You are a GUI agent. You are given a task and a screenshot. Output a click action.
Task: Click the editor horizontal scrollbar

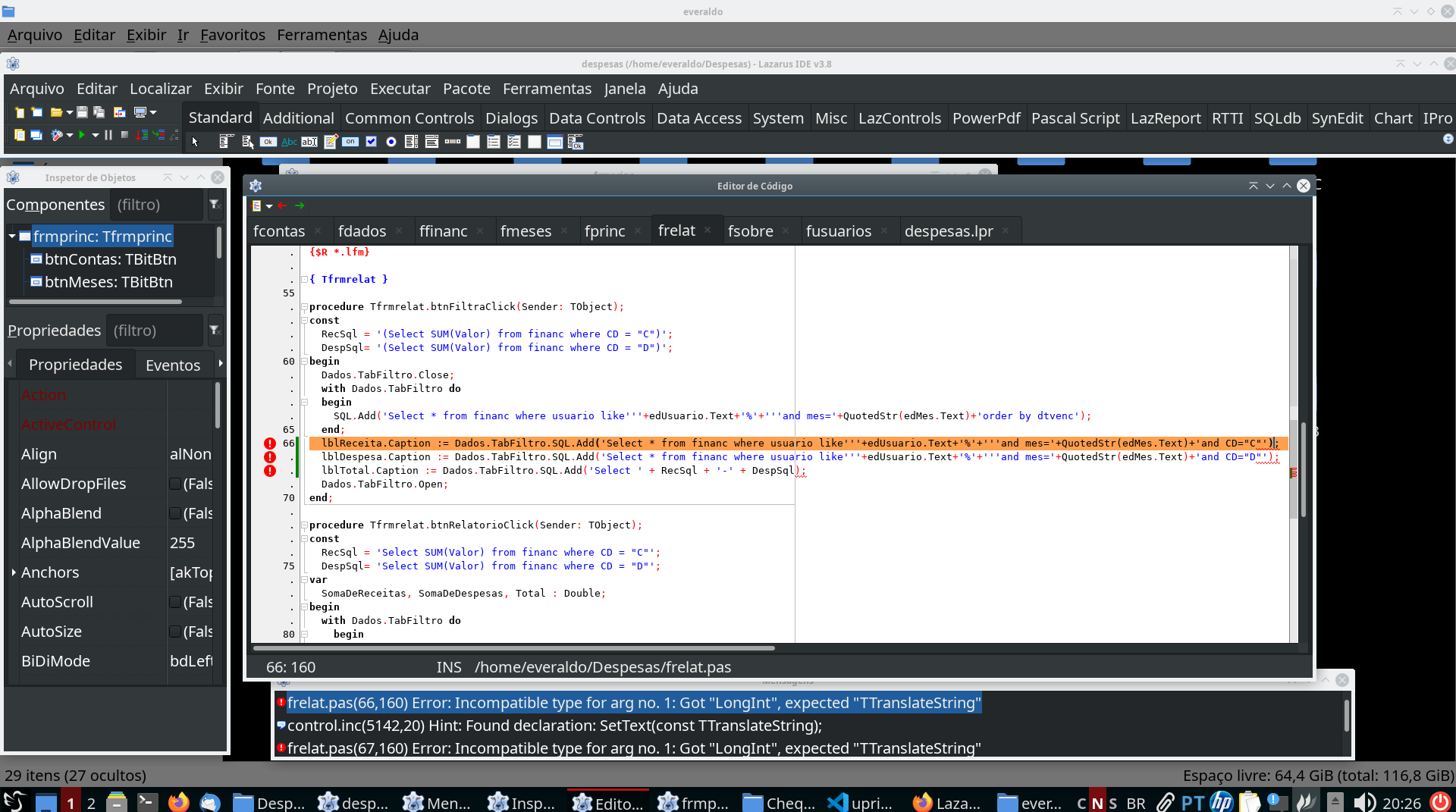pyautogui.click(x=513, y=648)
